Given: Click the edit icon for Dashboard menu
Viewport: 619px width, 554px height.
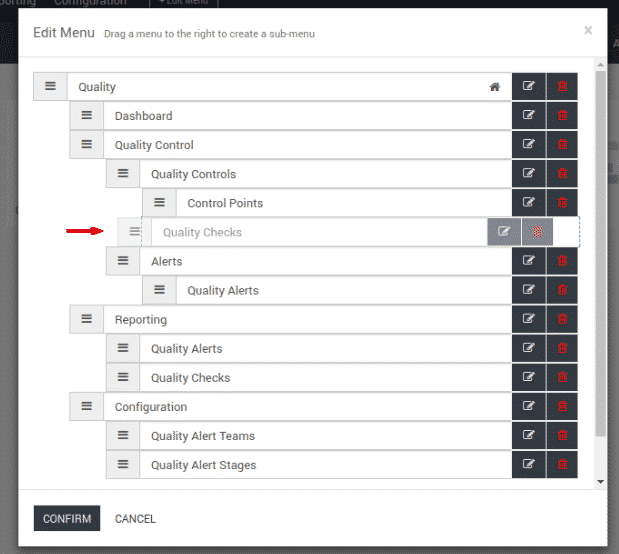Looking at the screenshot, I should [x=529, y=116].
